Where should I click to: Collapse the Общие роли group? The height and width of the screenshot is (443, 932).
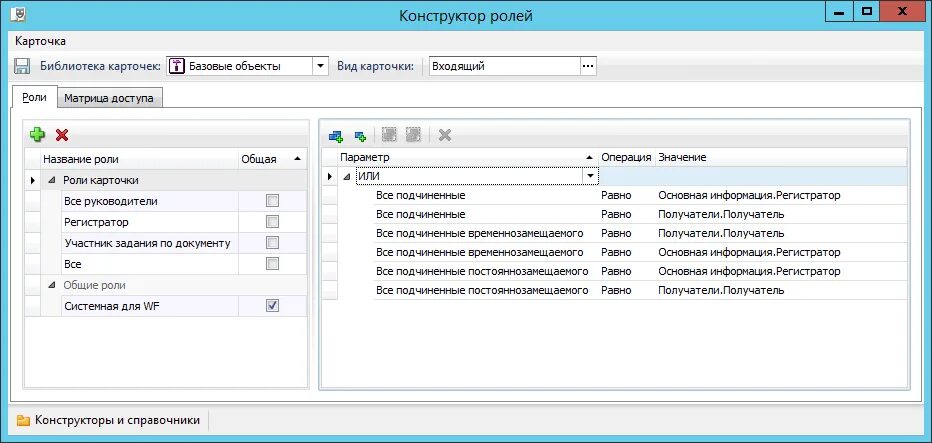[x=52, y=285]
